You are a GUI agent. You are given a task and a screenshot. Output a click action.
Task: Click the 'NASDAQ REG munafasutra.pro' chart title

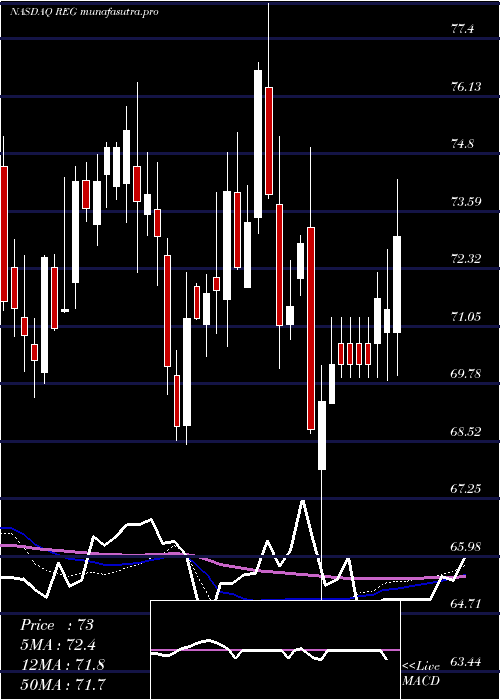point(84,12)
